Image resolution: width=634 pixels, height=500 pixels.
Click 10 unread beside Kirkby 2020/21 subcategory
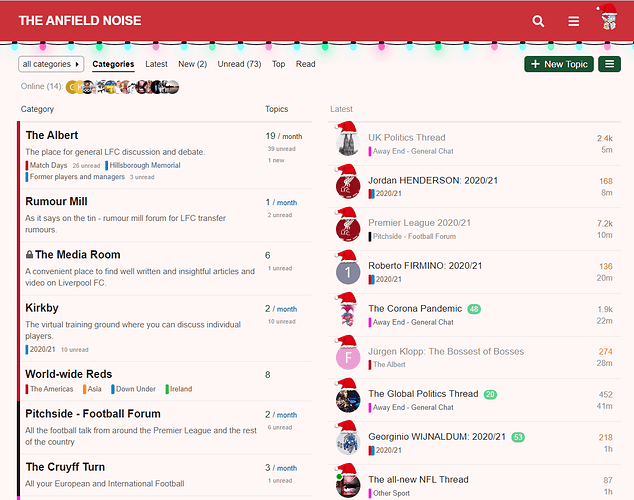74,350
